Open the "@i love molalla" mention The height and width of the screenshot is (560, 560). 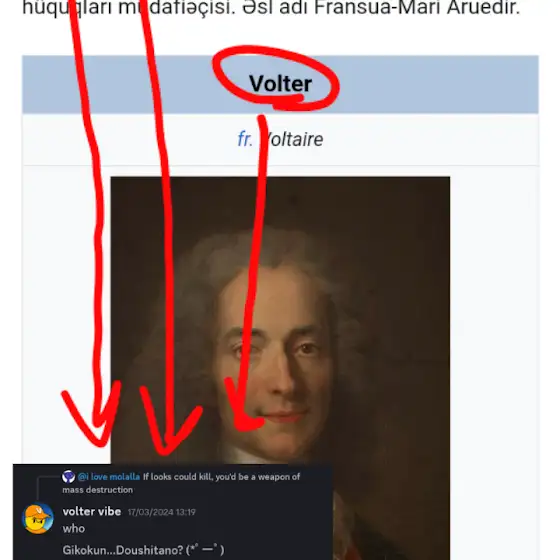pyautogui.click(x=109, y=477)
